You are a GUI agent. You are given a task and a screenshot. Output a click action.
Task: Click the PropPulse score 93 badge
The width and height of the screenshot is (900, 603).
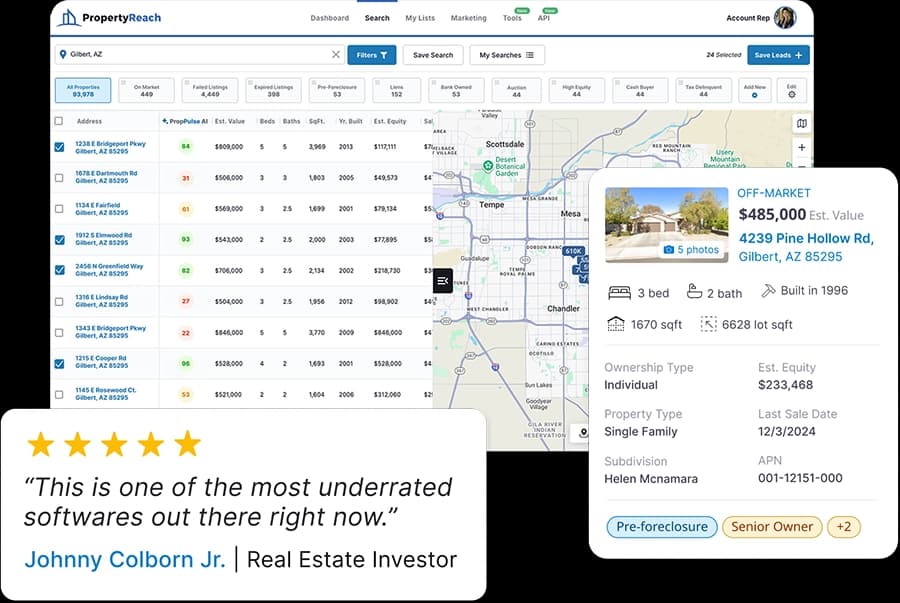pos(185,239)
